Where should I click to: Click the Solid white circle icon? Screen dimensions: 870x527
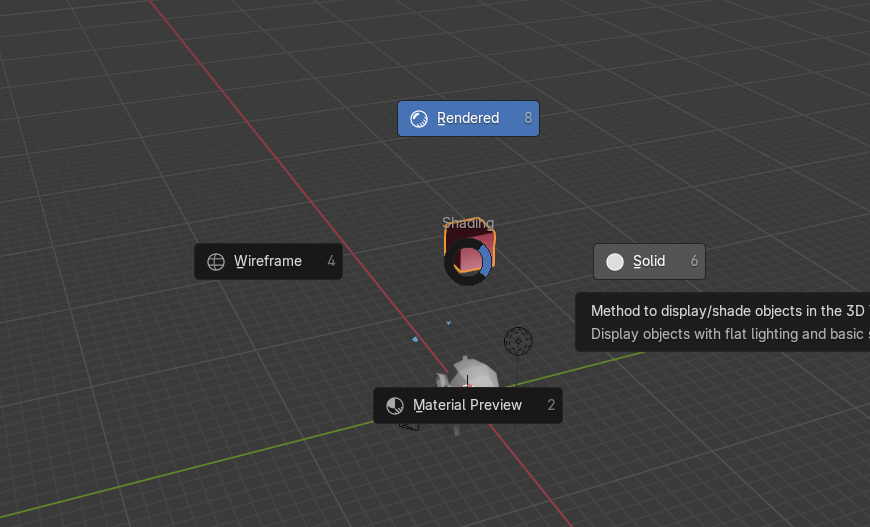615,262
